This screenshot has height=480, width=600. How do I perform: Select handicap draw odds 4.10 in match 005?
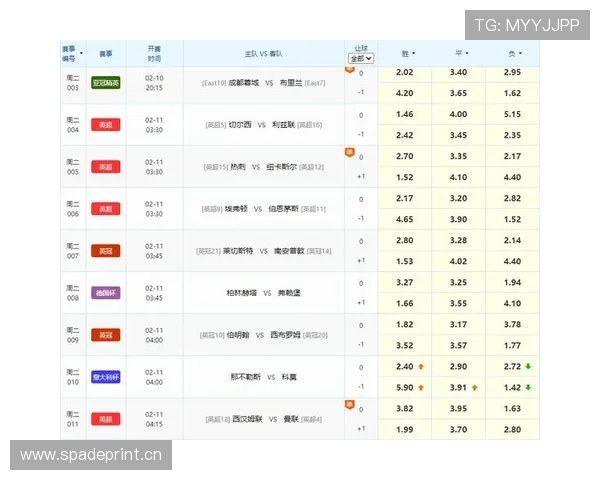click(x=458, y=177)
